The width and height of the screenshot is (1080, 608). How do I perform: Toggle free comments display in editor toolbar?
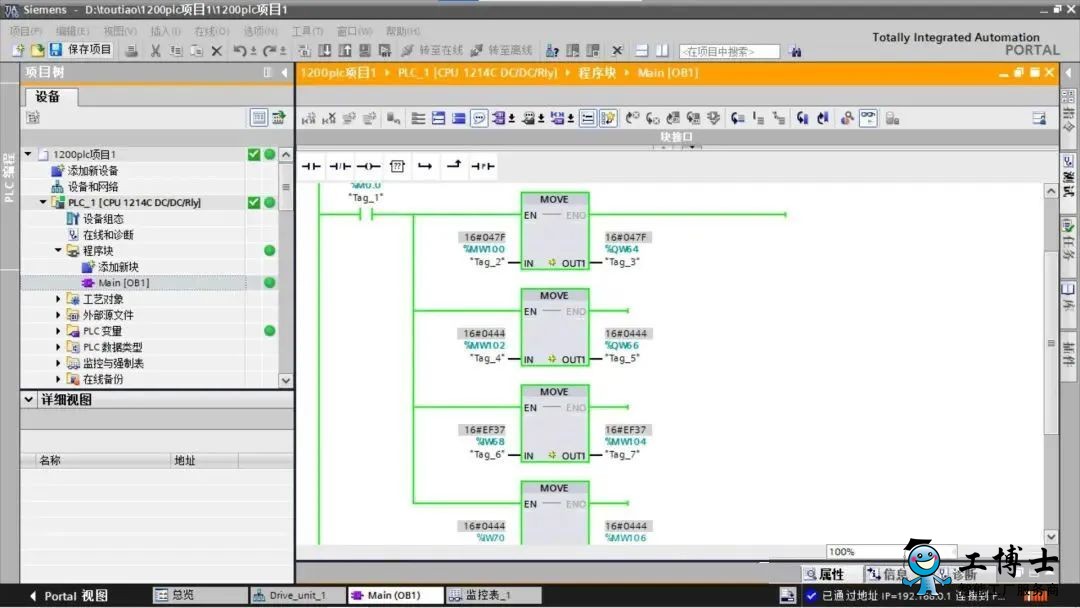[x=479, y=118]
